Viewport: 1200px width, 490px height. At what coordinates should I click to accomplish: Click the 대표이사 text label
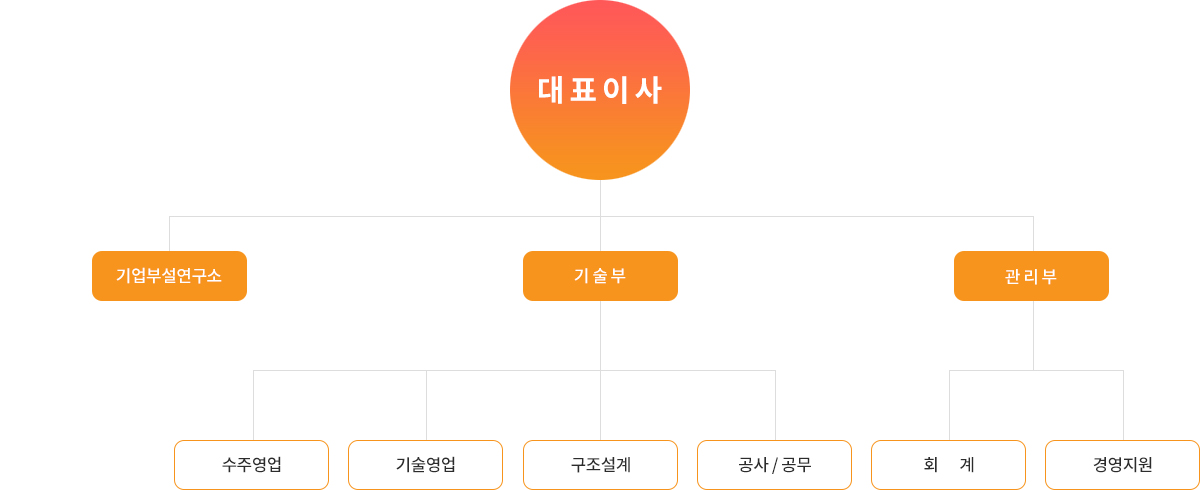click(600, 91)
